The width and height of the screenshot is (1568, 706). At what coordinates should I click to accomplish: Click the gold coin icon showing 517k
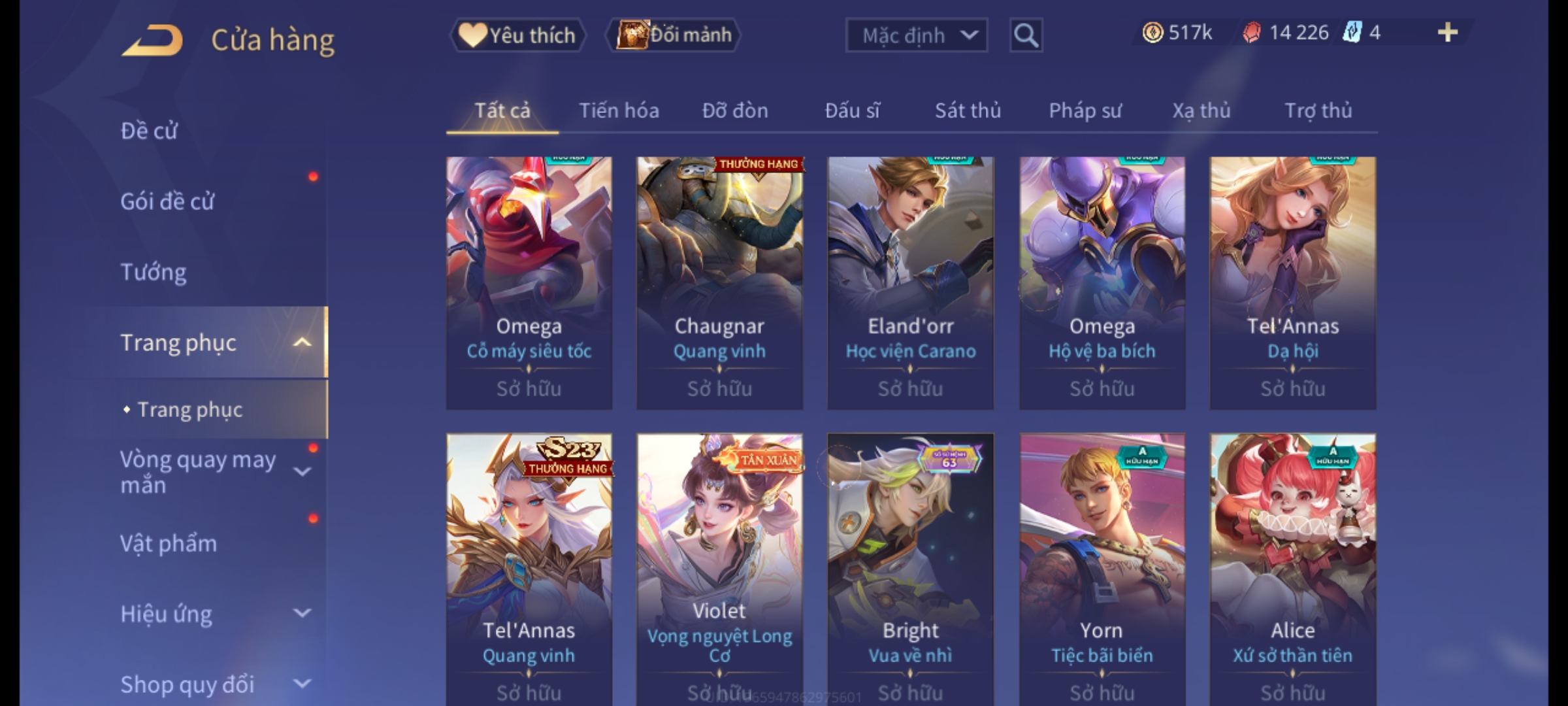[1152, 33]
